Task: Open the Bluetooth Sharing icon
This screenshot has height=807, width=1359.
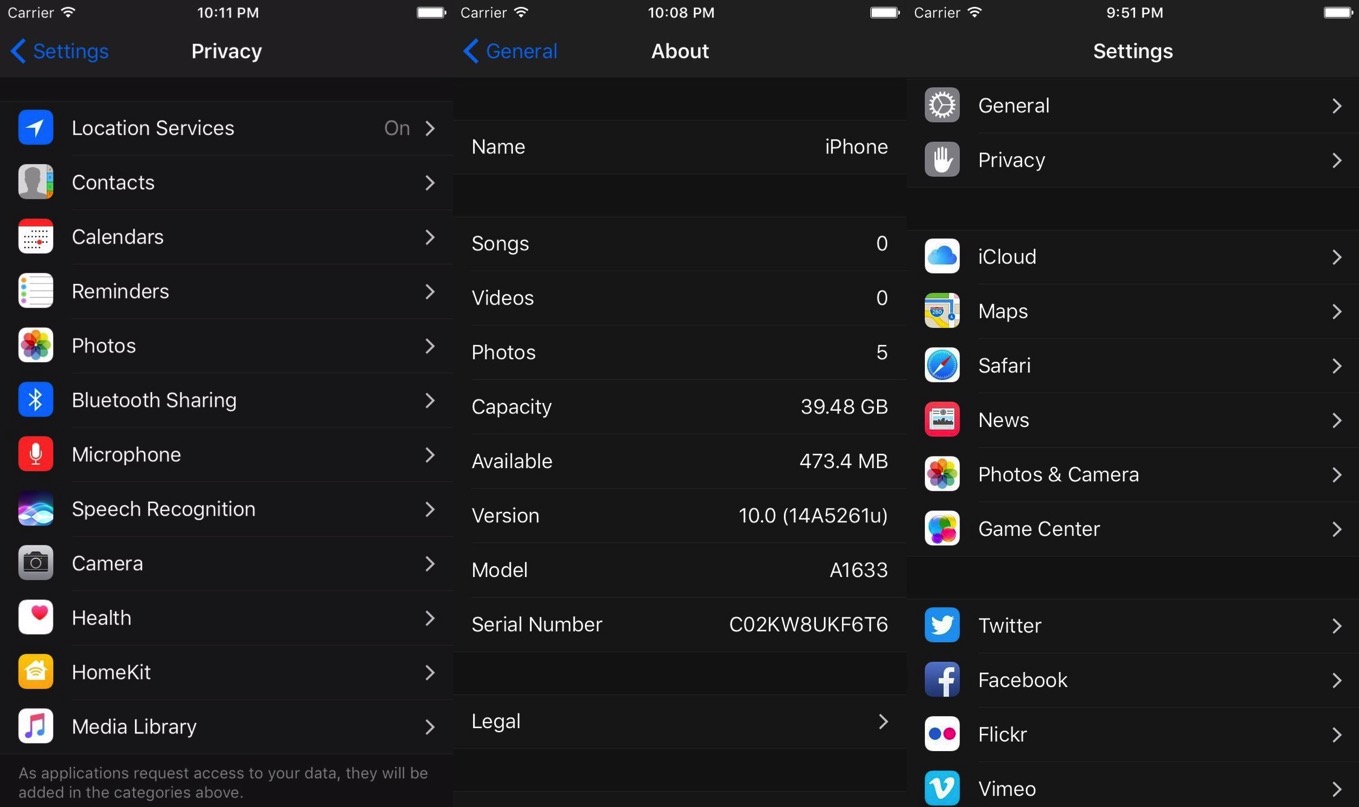Action: (36, 400)
